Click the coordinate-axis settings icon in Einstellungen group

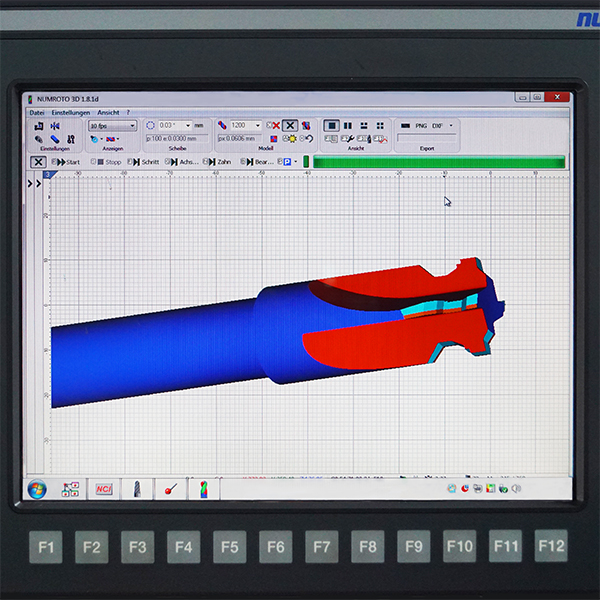(x=39, y=126)
